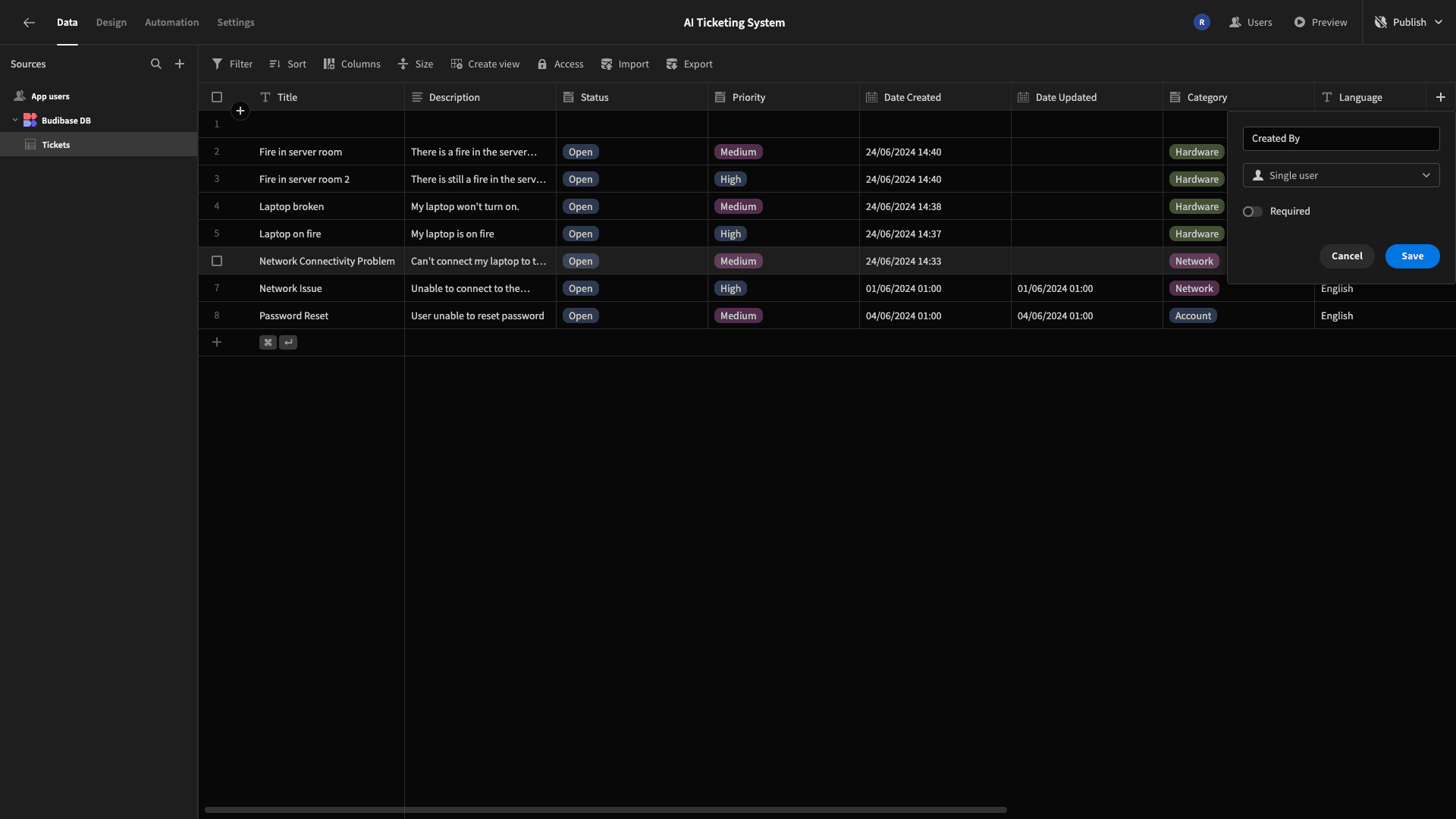Open row Size options

pos(416,64)
